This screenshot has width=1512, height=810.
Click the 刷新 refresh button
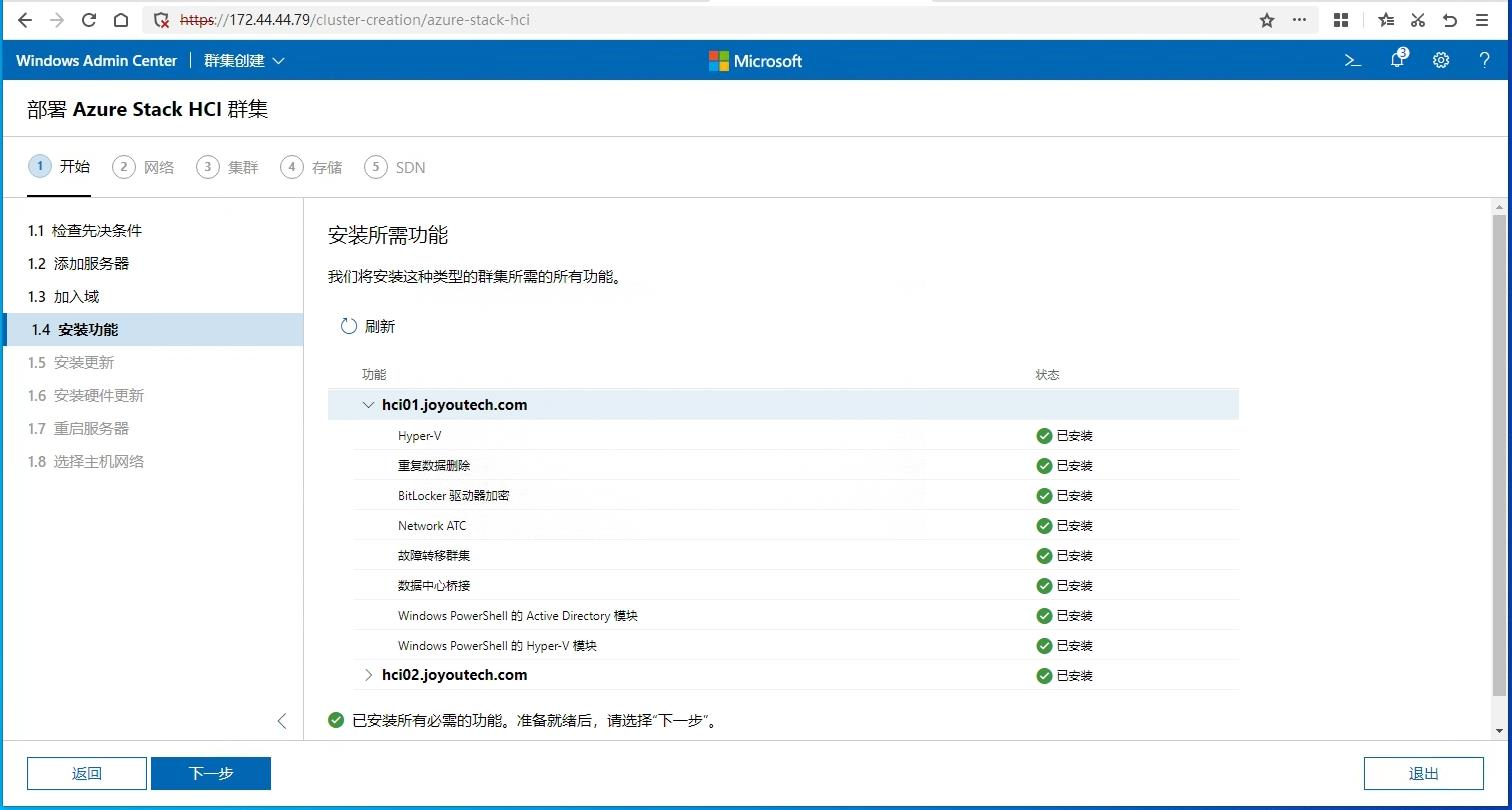(x=368, y=326)
